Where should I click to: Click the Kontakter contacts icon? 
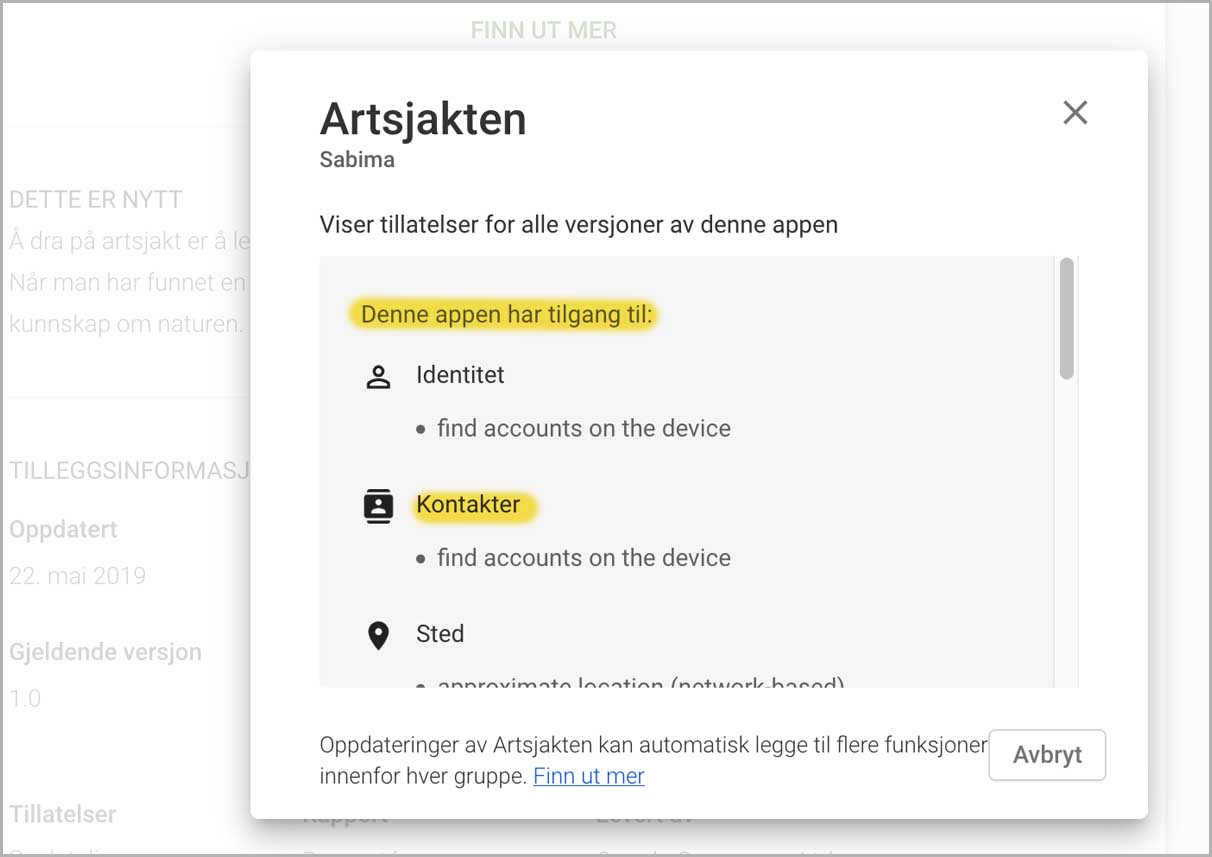[378, 506]
